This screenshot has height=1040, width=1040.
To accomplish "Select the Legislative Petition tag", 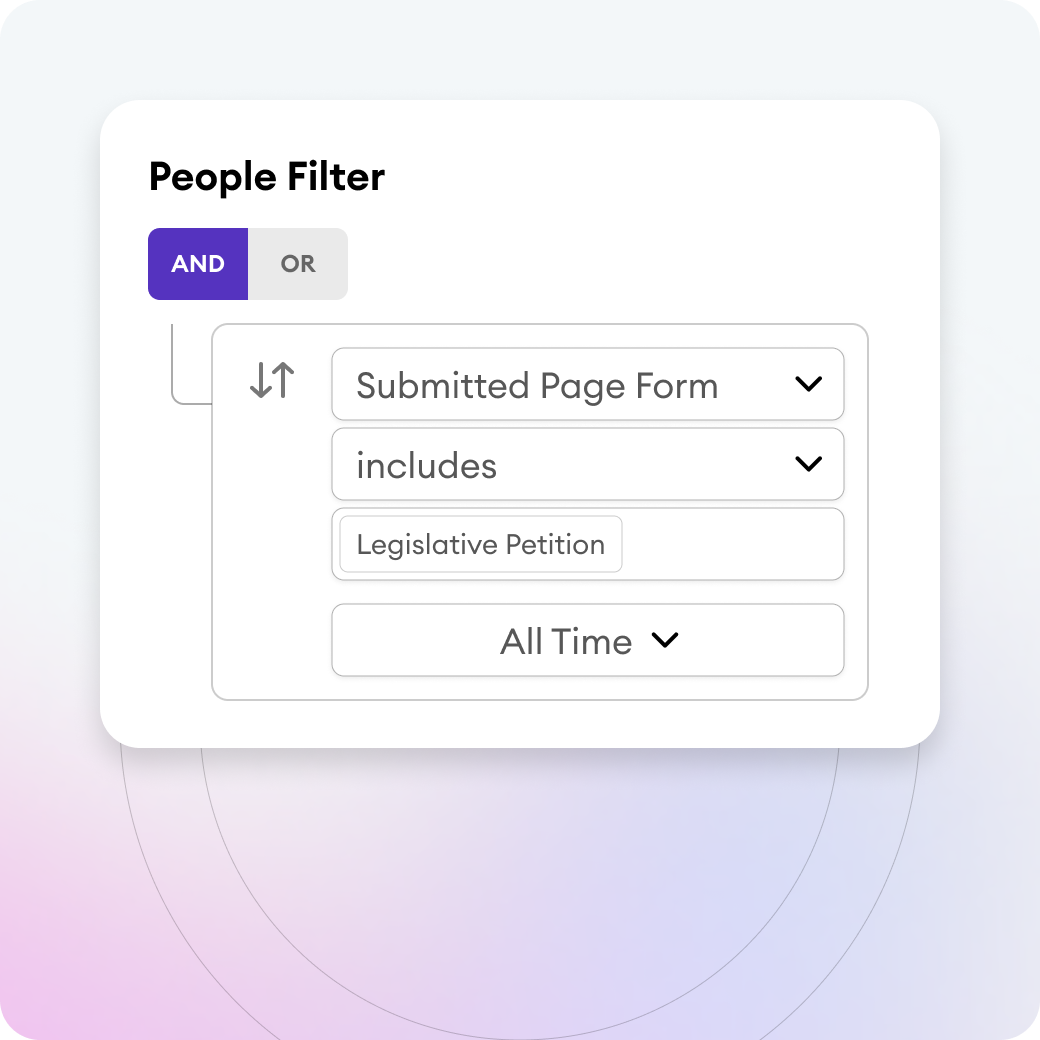I will coord(481,544).
